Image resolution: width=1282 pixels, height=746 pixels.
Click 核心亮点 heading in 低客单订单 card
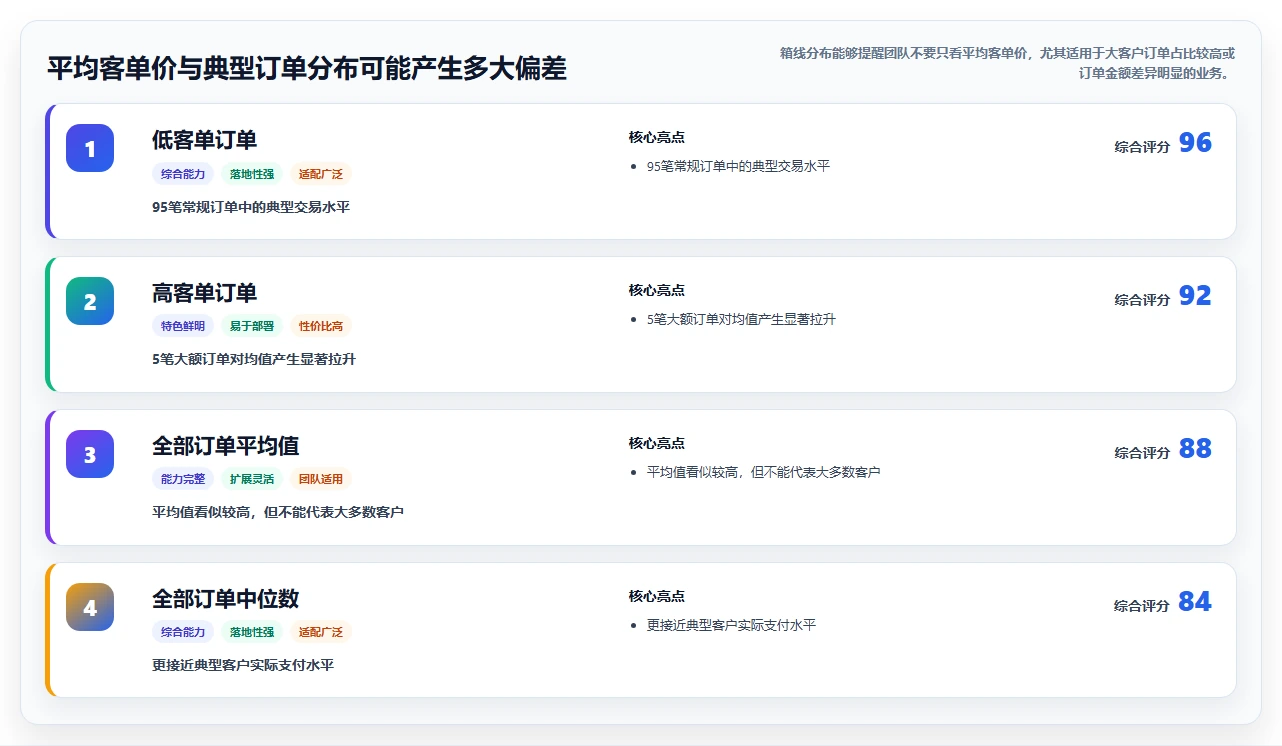[x=657, y=138]
